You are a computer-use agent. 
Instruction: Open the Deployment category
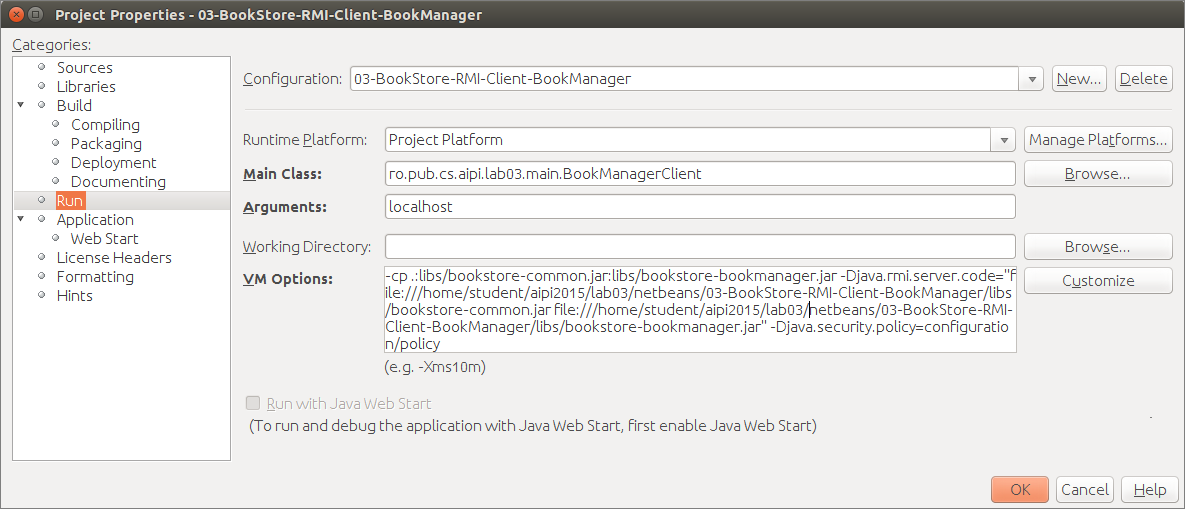[x=113, y=162]
